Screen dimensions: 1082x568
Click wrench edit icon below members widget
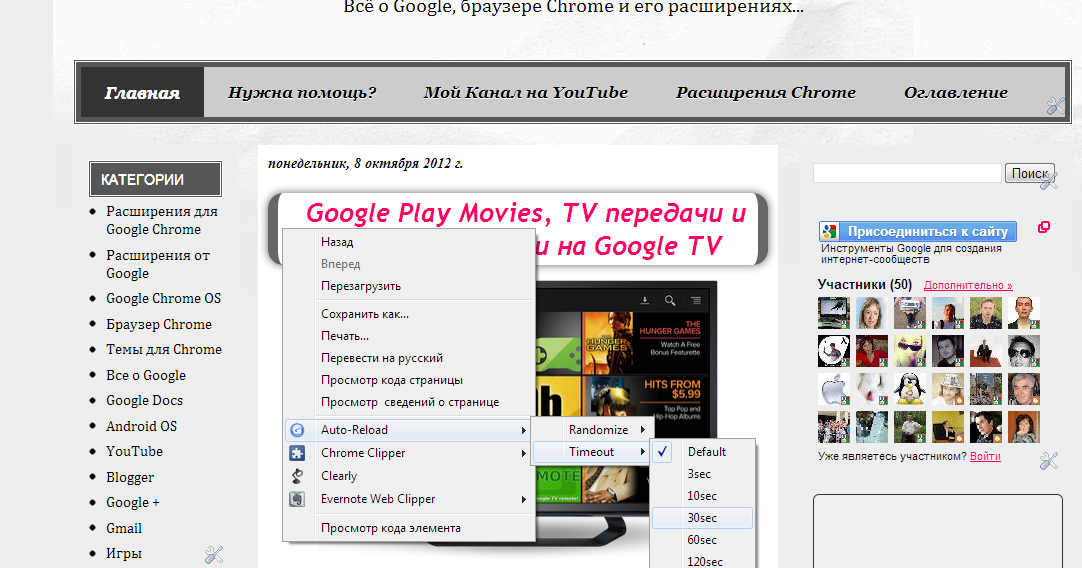(1049, 461)
